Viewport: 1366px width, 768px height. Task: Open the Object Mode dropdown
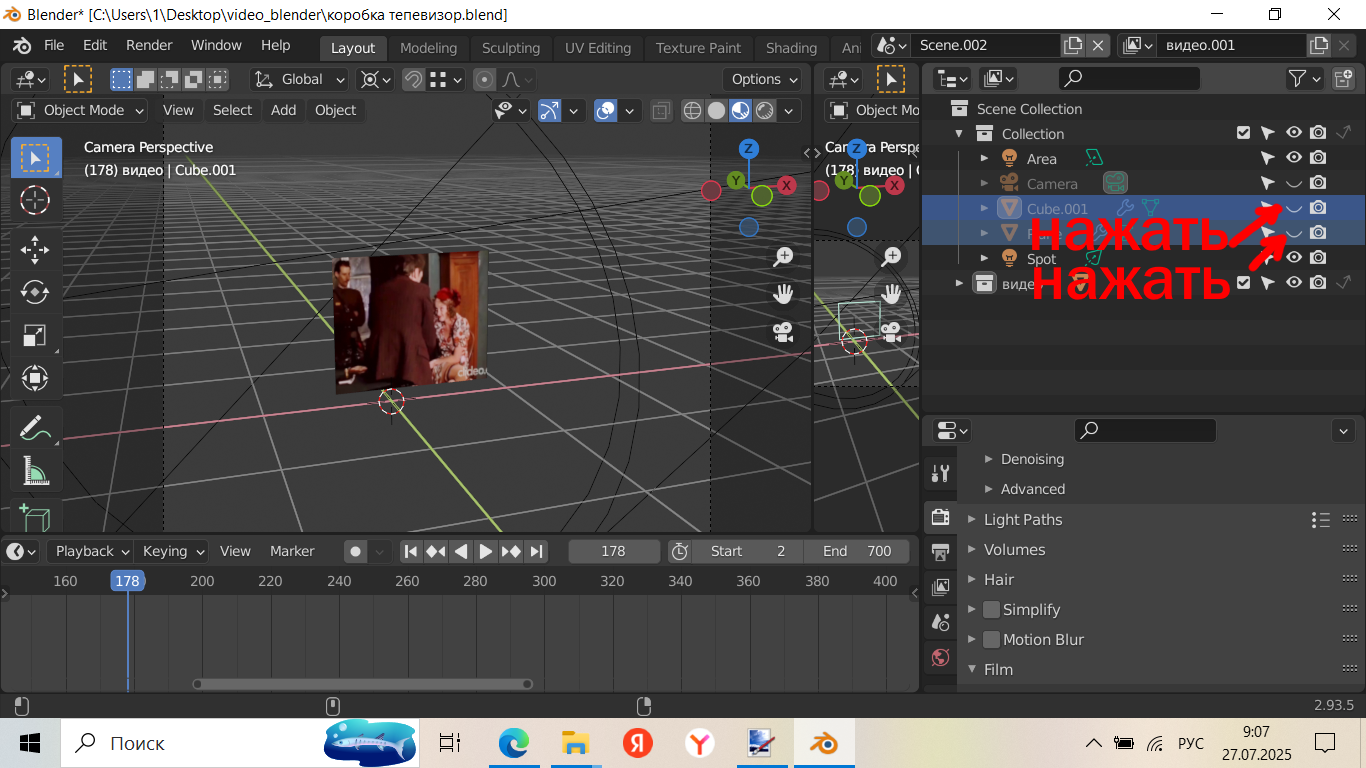click(x=81, y=110)
